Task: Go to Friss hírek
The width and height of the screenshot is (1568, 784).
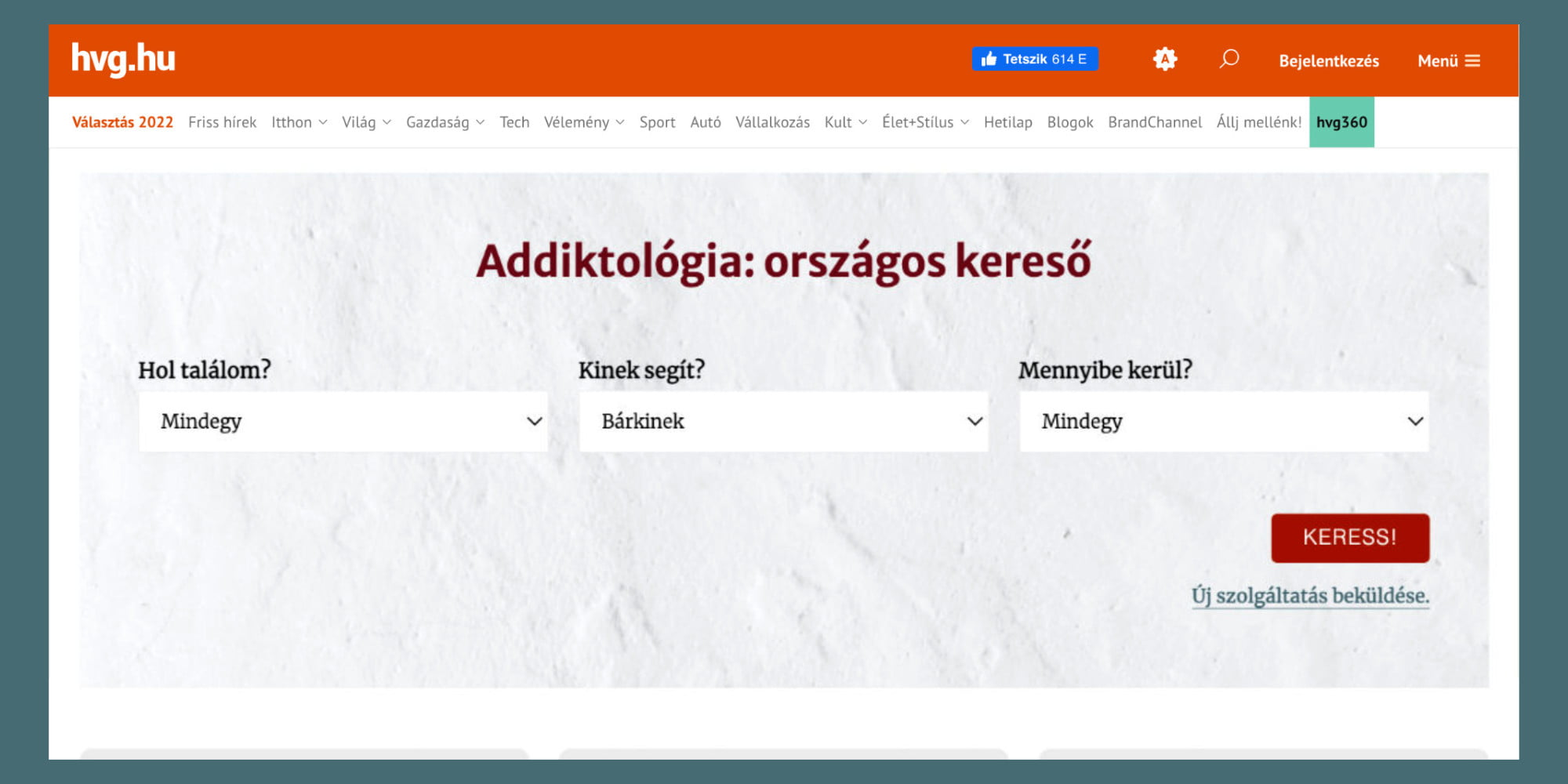Action: pyautogui.click(x=222, y=122)
